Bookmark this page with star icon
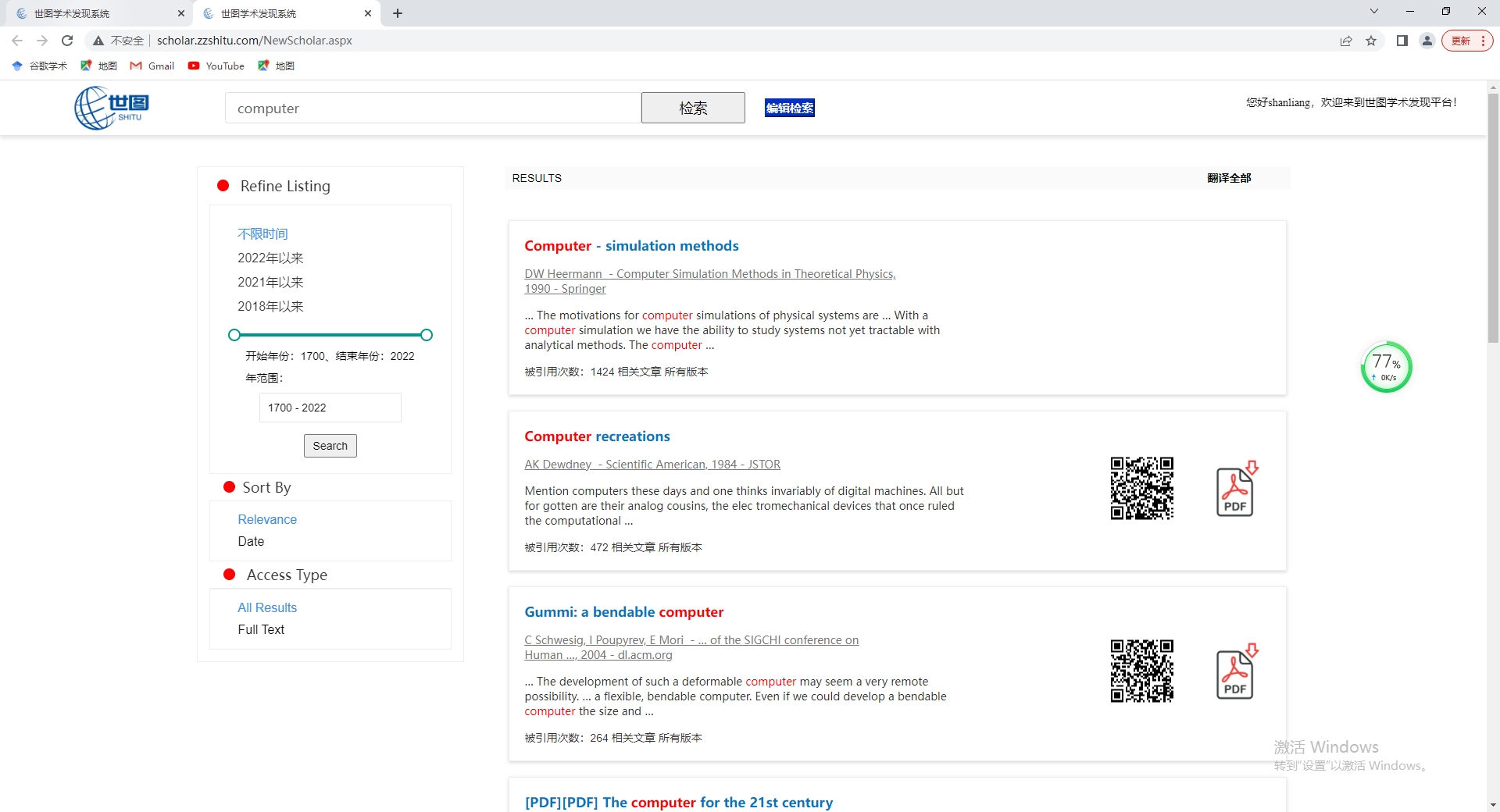The width and height of the screenshot is (1500, 812). pyautogui.click(x=1371, y=41)
